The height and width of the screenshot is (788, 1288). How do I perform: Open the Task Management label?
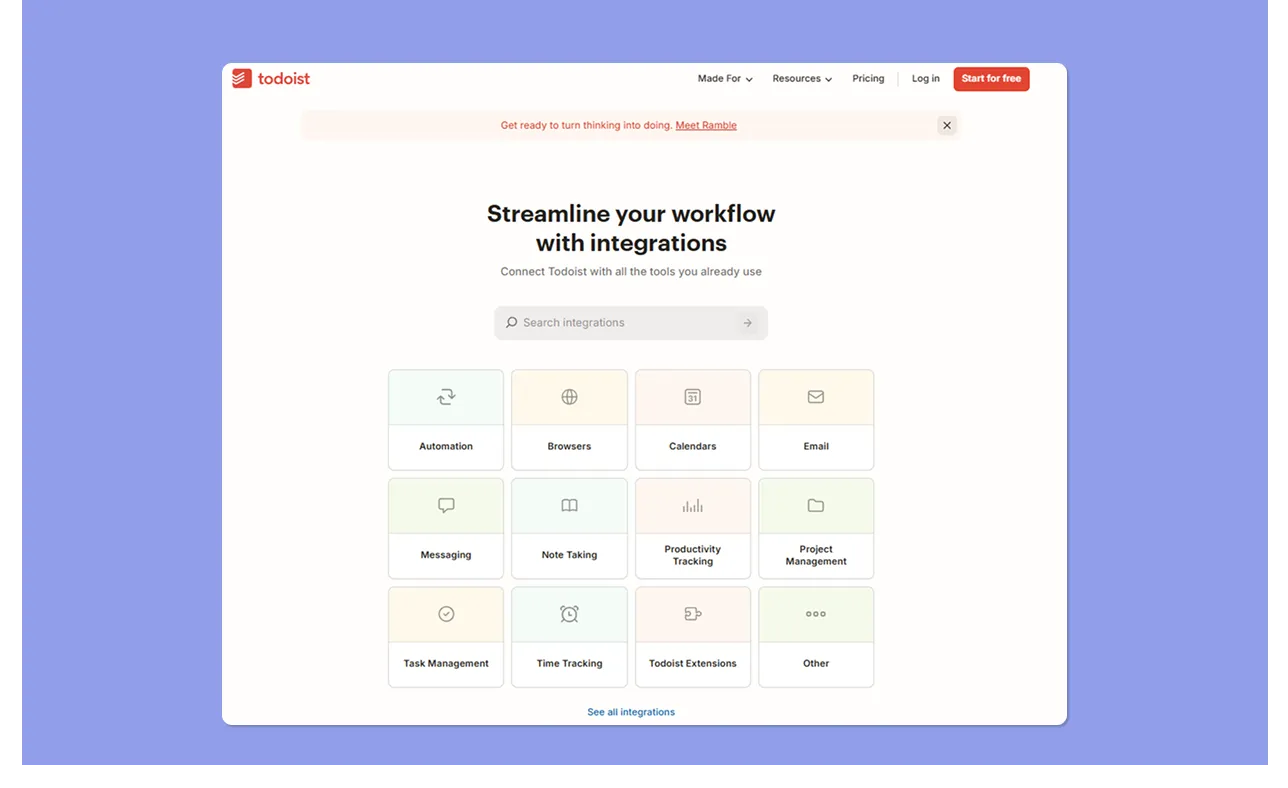446,664
